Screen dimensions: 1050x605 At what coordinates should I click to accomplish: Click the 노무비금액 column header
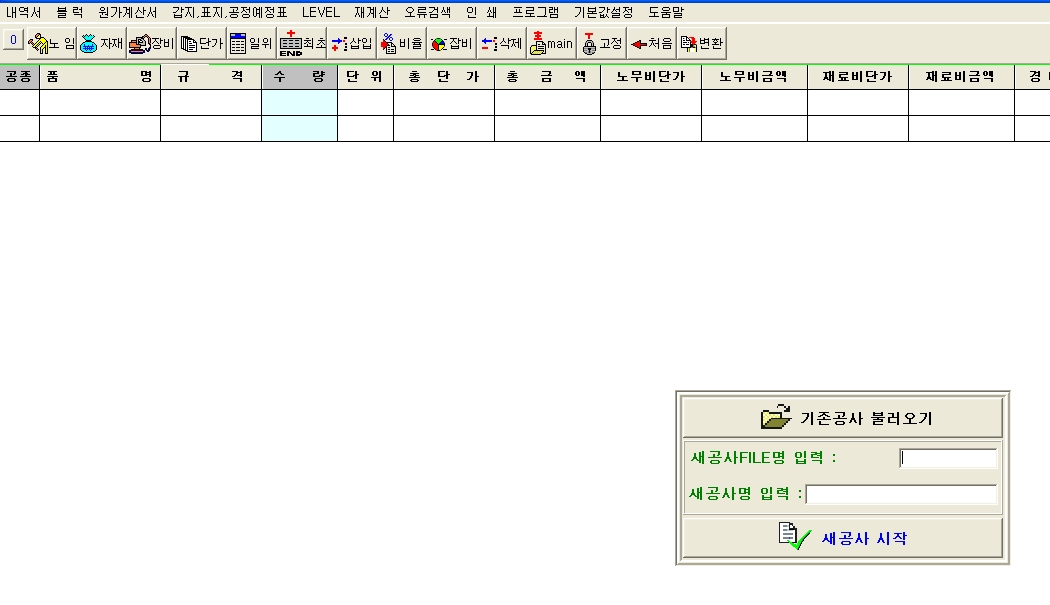pyautogui.click(x=754, y=77)
